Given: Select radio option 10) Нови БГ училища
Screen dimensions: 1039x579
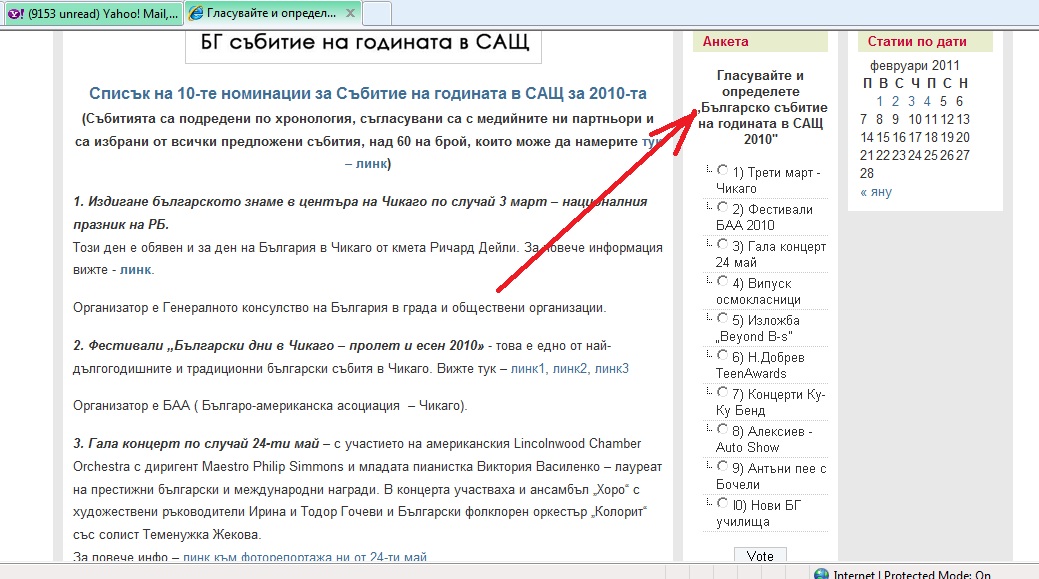Looking at the screenshot, I should point(723,503).
